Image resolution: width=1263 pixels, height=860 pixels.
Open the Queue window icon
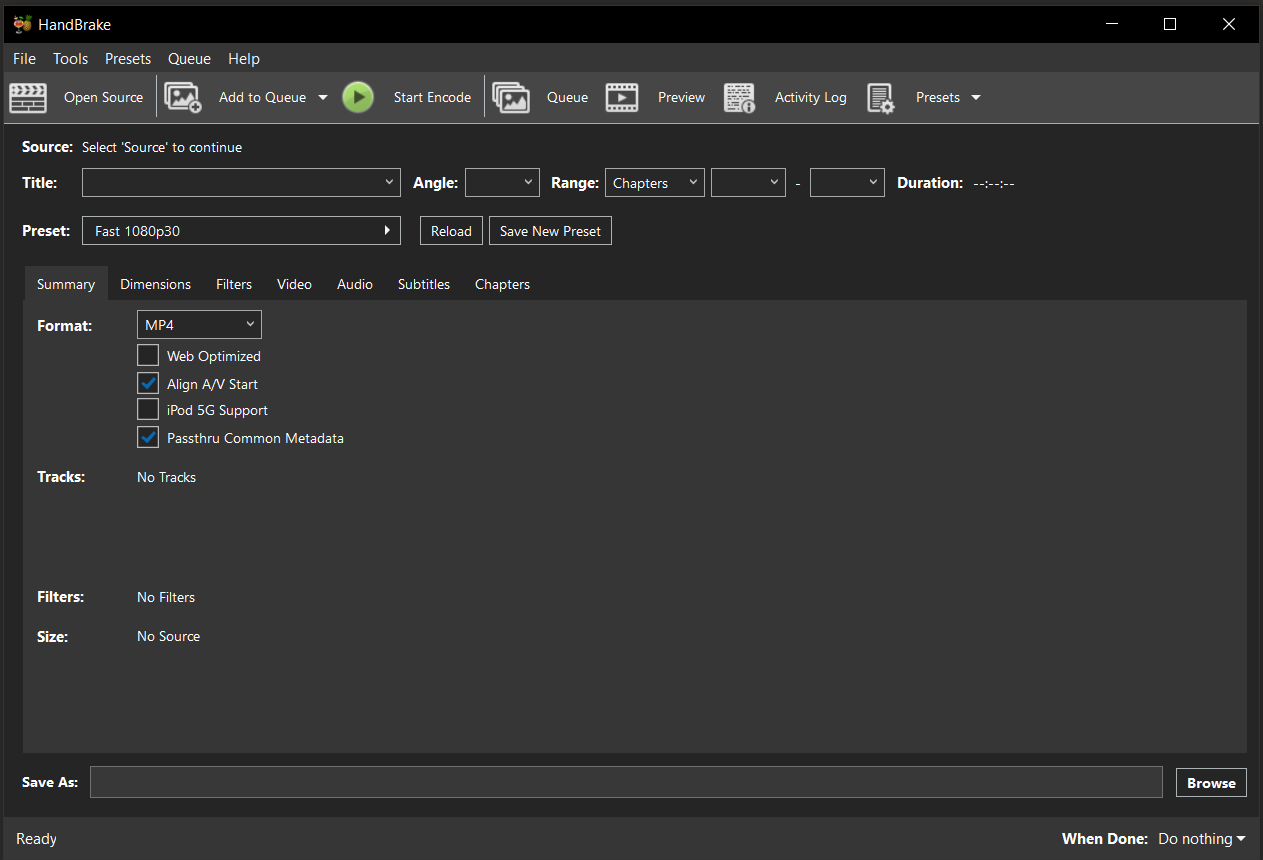511,97
